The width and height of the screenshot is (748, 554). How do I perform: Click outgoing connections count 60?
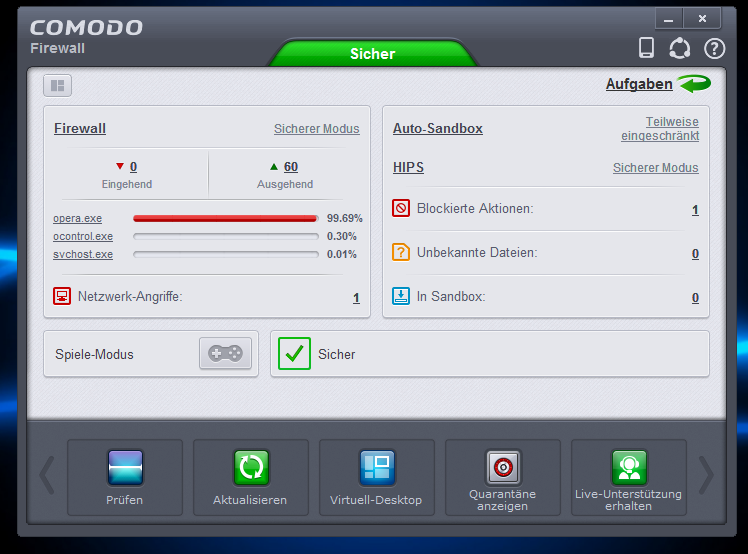click(x=291, y=167)
